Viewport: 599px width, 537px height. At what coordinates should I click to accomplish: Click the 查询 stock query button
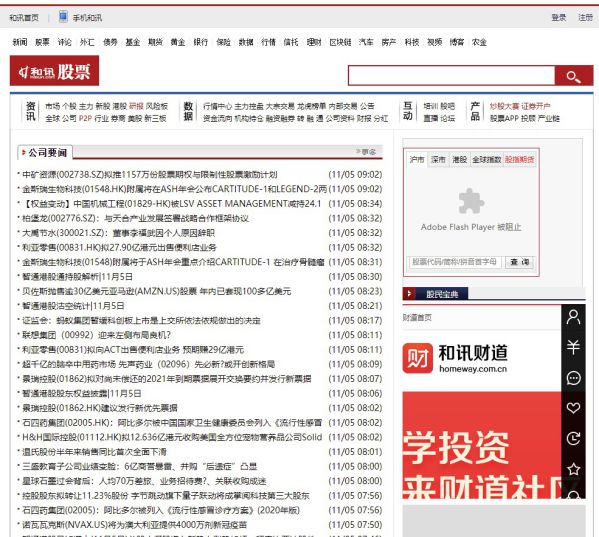(x=520, y=262)
